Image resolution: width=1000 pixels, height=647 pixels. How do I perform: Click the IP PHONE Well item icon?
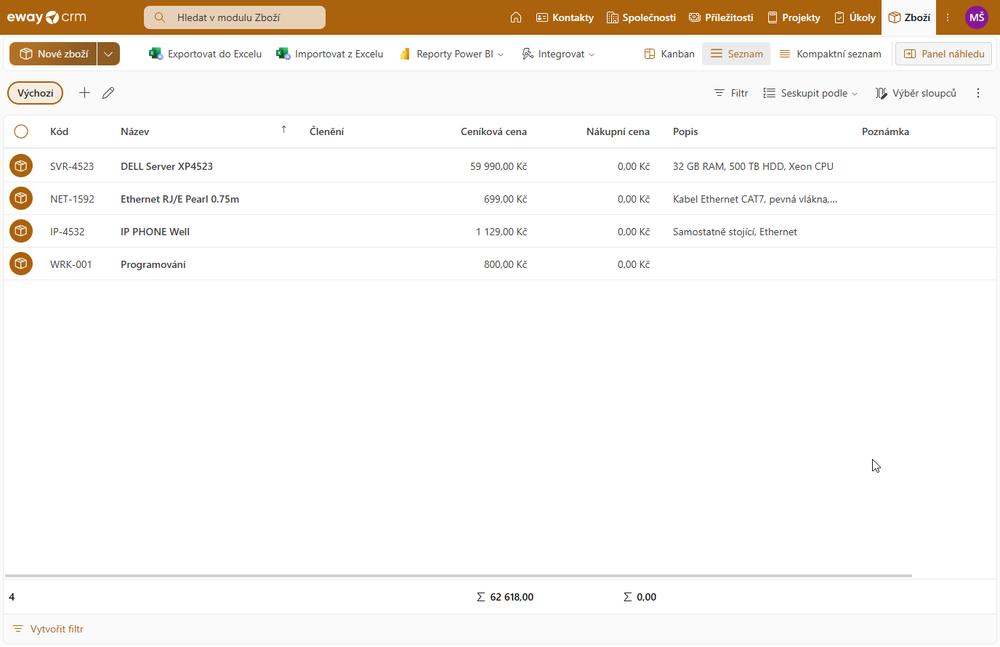tap(21, 231)
